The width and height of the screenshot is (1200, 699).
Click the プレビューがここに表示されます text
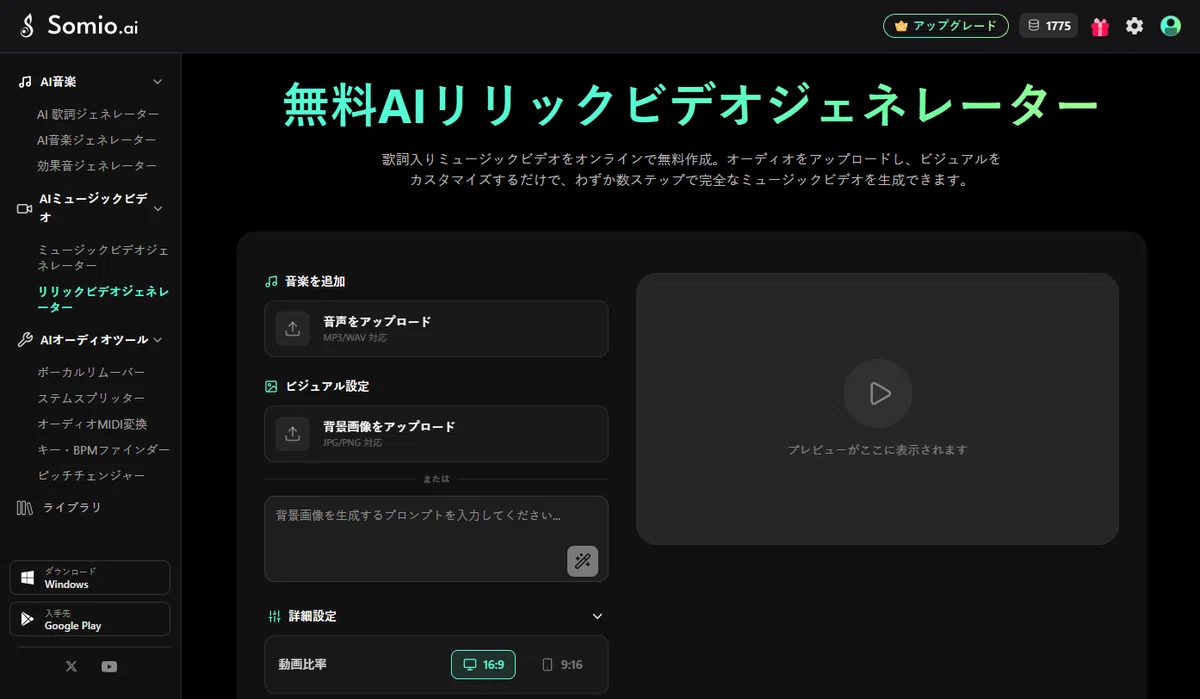click(x=877, y=450)
